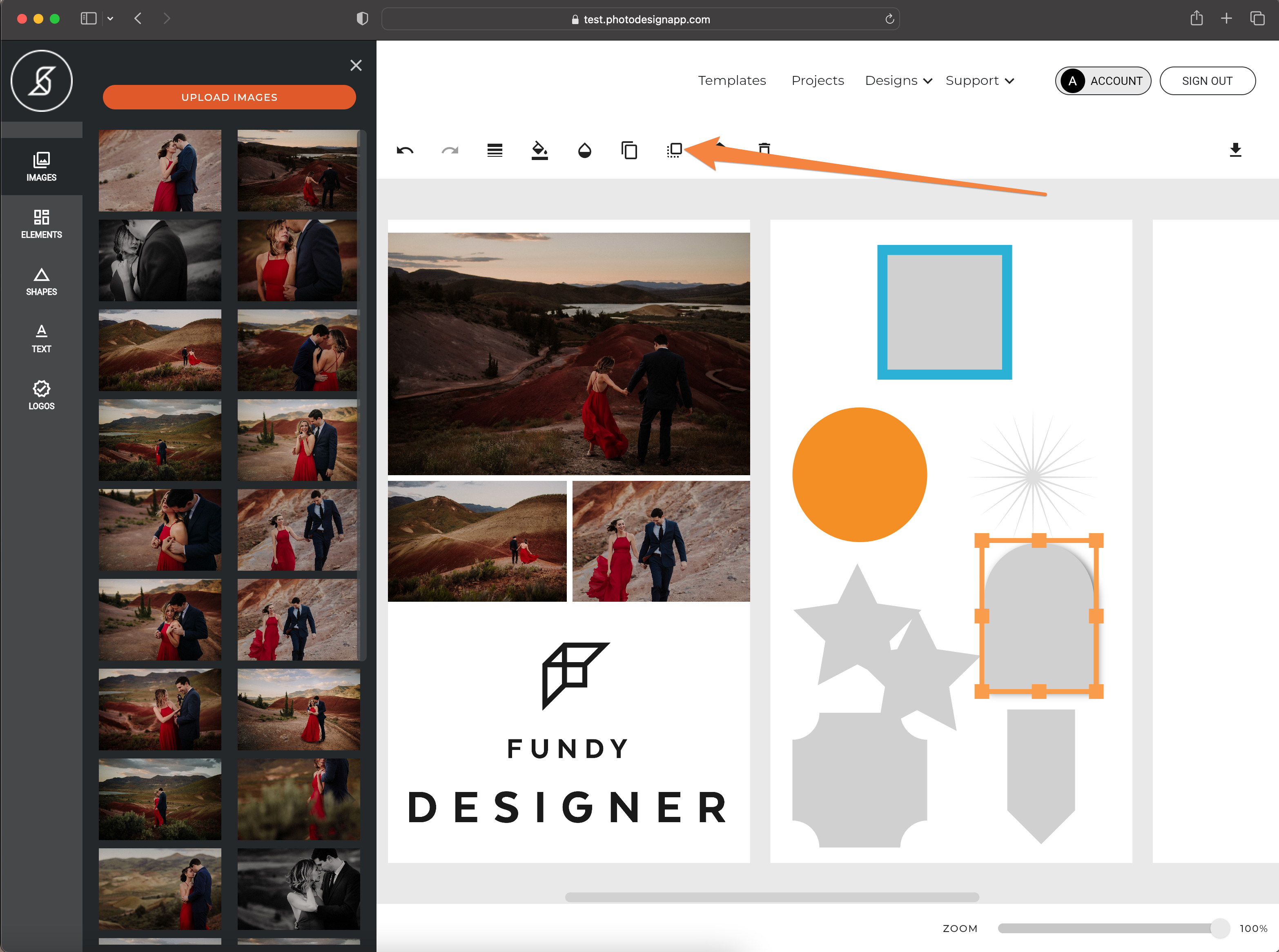Open the Text sidebar tab
This screenshot has width=1279, height=952.
tap(42, 338)
